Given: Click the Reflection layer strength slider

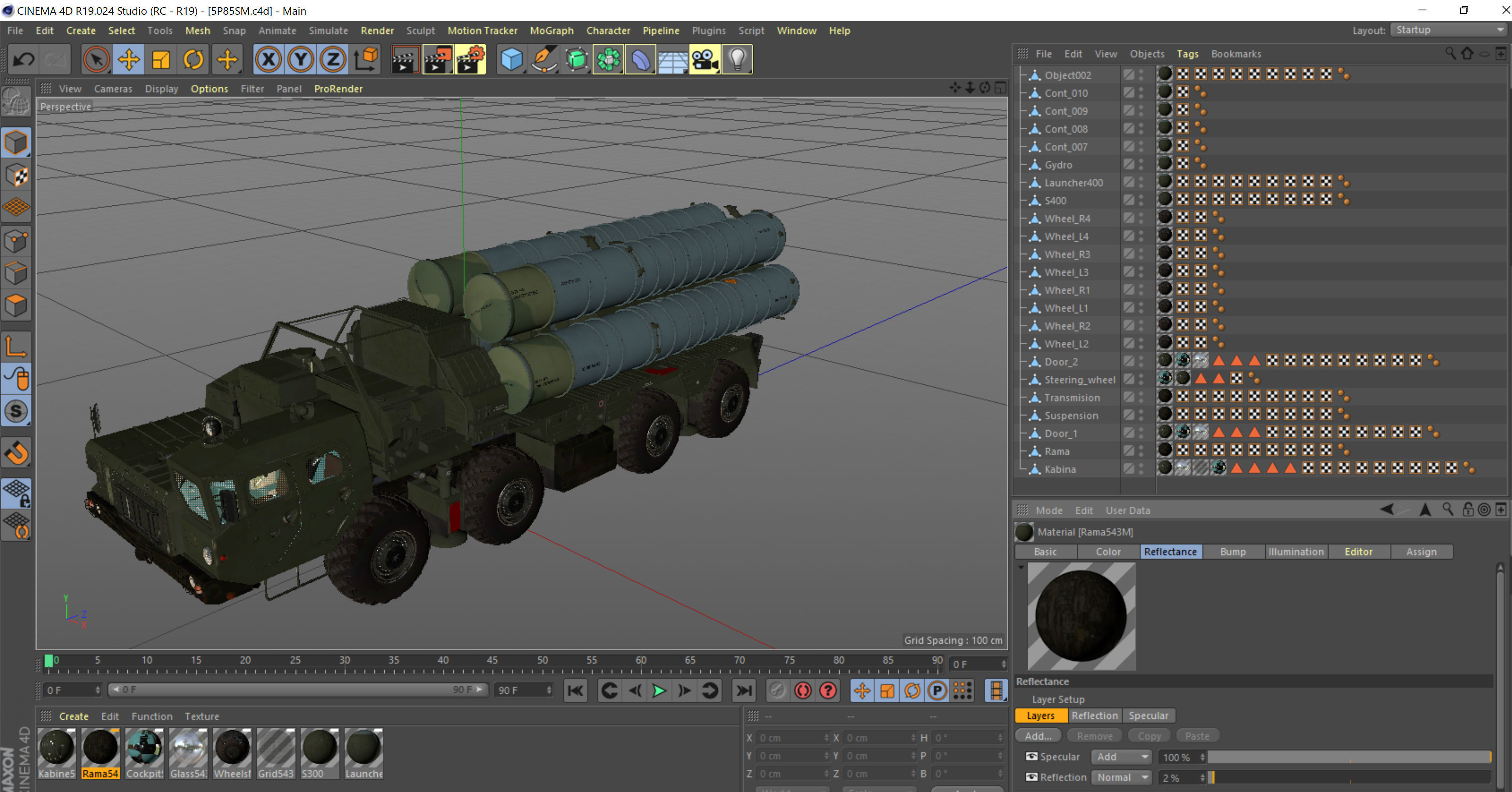Looking at the screenshot, I should click(1348, 777).
